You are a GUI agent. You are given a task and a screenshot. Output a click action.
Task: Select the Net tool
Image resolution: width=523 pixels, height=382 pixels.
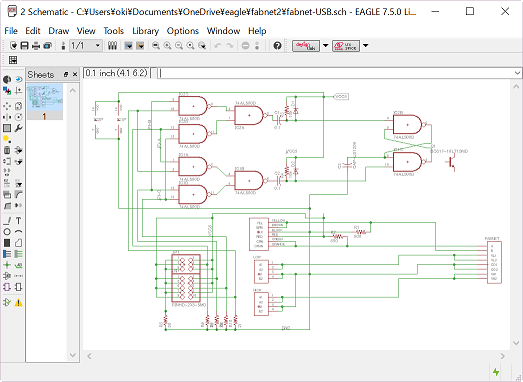(18, 254)
